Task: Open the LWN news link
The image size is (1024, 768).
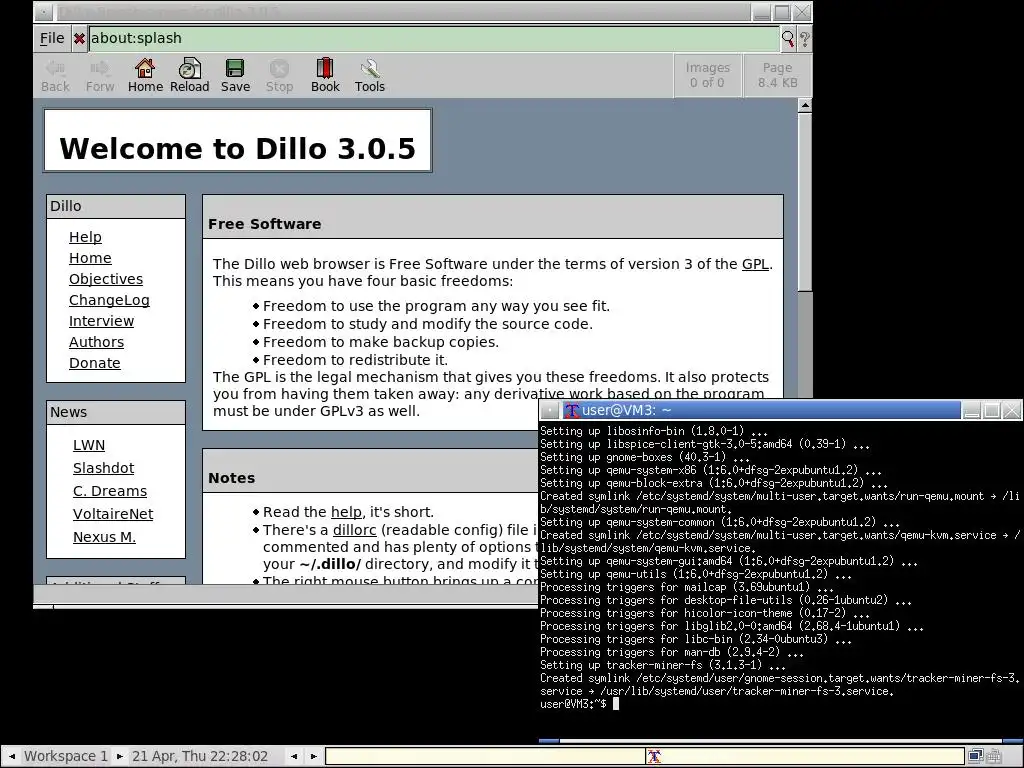Action: 89,445
